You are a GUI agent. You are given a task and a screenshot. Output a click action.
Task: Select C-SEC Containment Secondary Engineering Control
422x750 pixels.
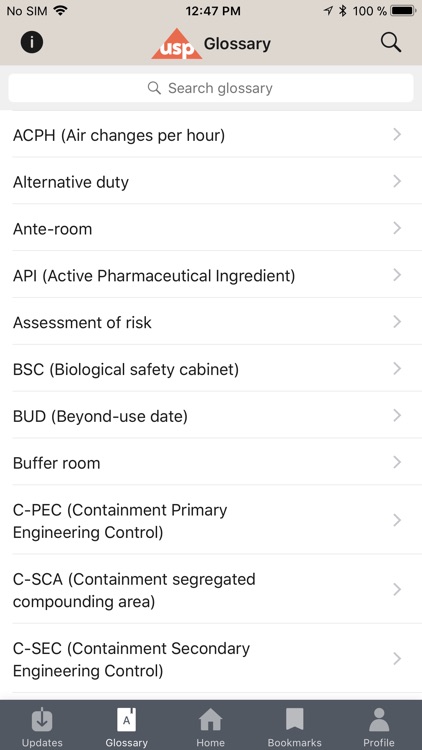[211, 659]
